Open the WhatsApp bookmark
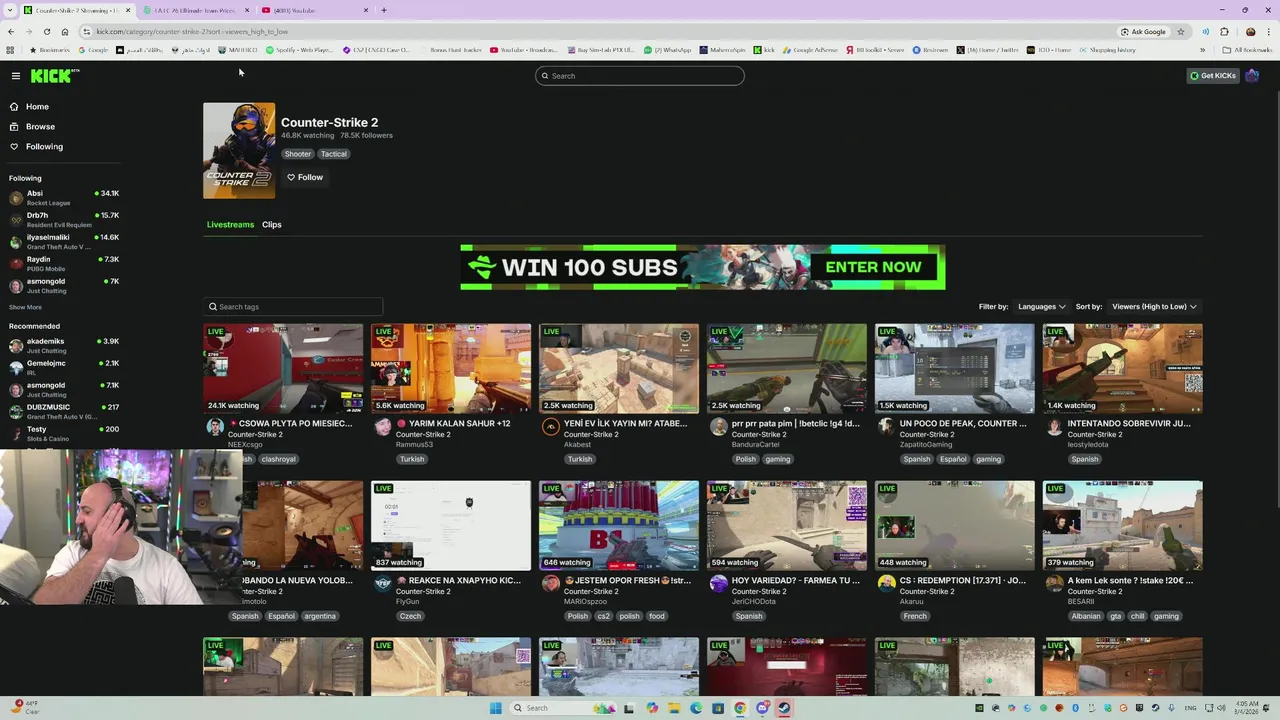Viewport: 1280px width, 720px height. (668, 50)
